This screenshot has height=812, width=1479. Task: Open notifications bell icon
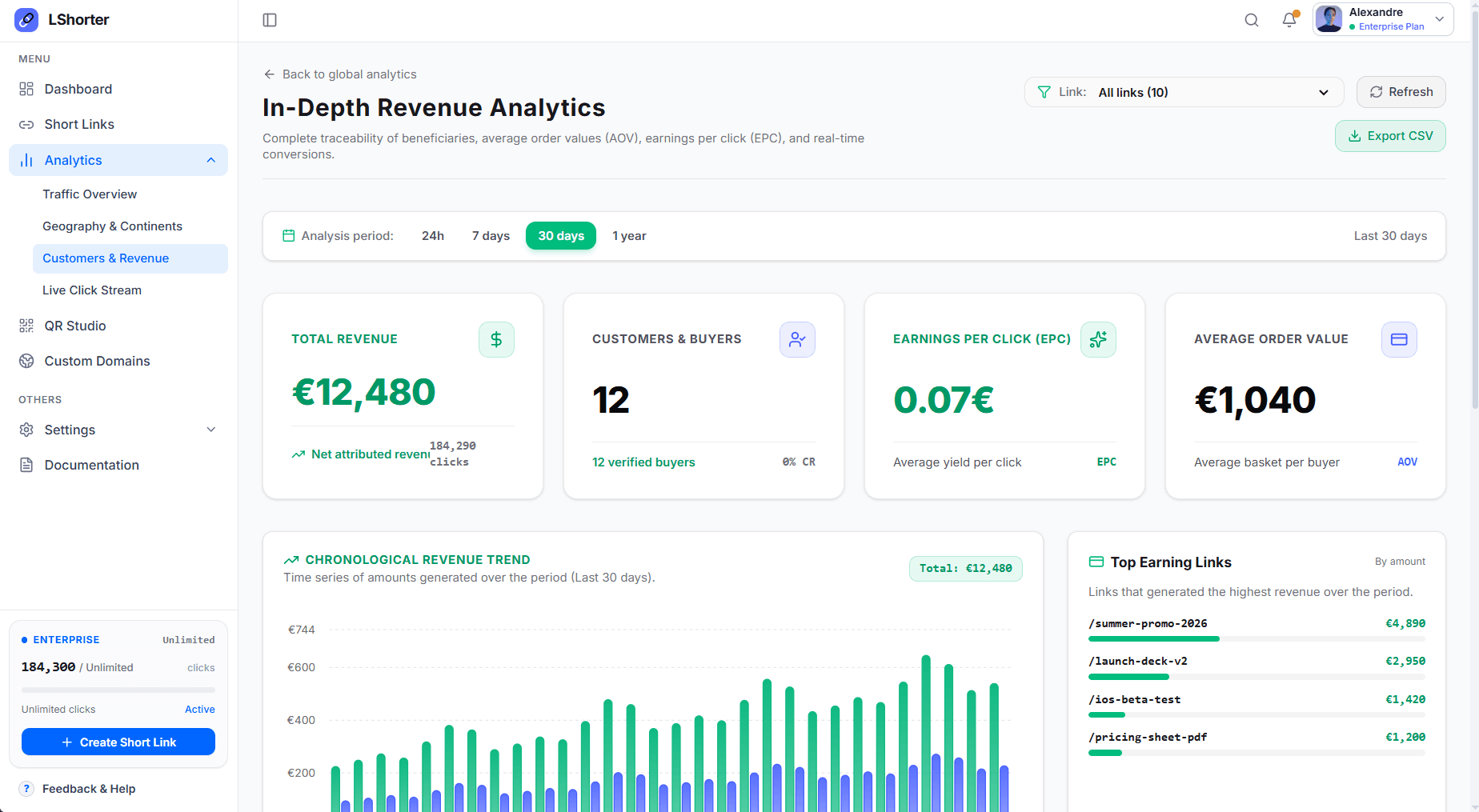(x=1289, y=20)
